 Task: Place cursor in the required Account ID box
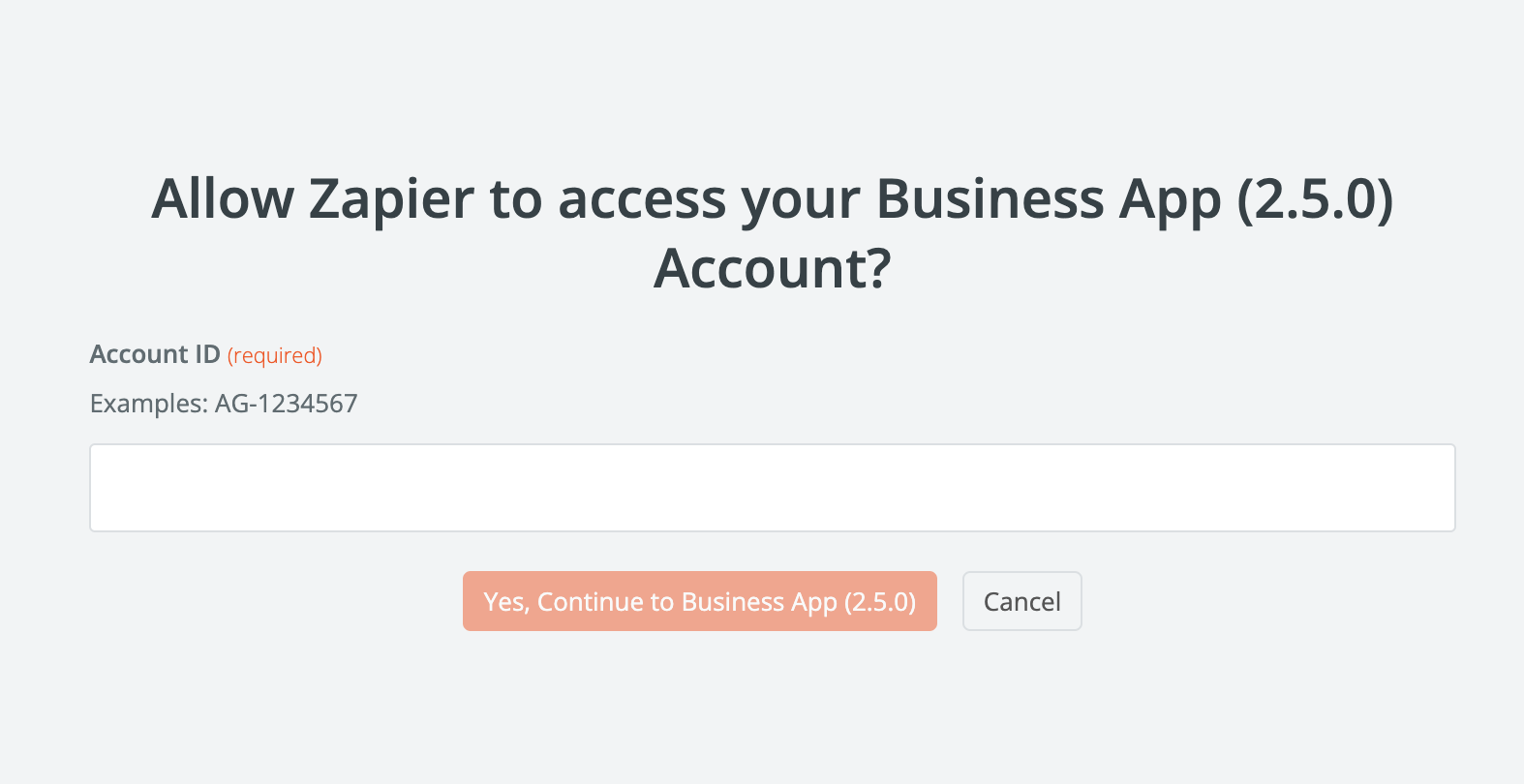pyautogui.click(x=772, y=488)
